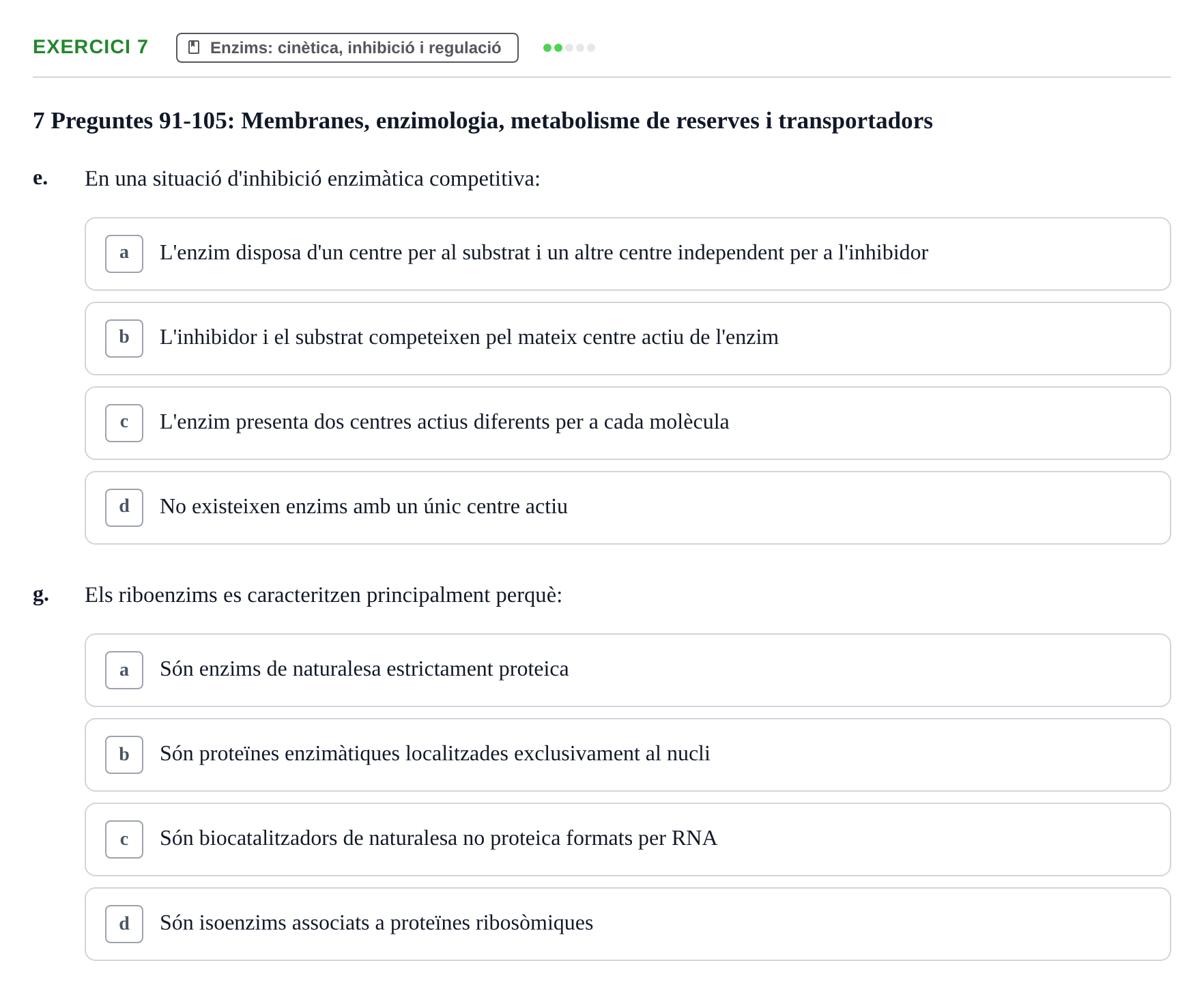Click question text 'Els riboenzims es caracteritzen principalment perquè'

(x=323, y=595)
